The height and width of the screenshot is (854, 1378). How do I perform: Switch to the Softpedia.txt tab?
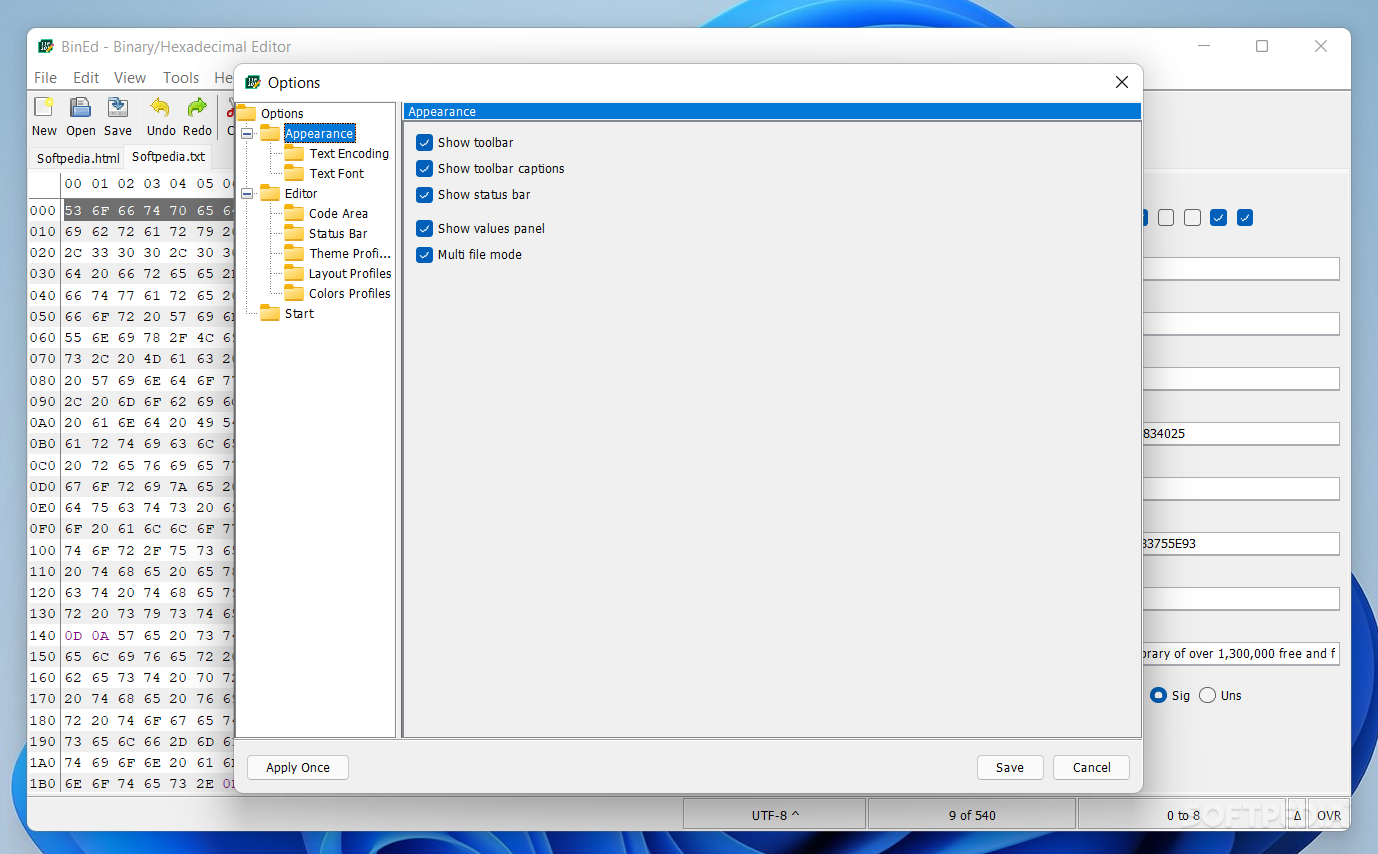coord(168,157)
